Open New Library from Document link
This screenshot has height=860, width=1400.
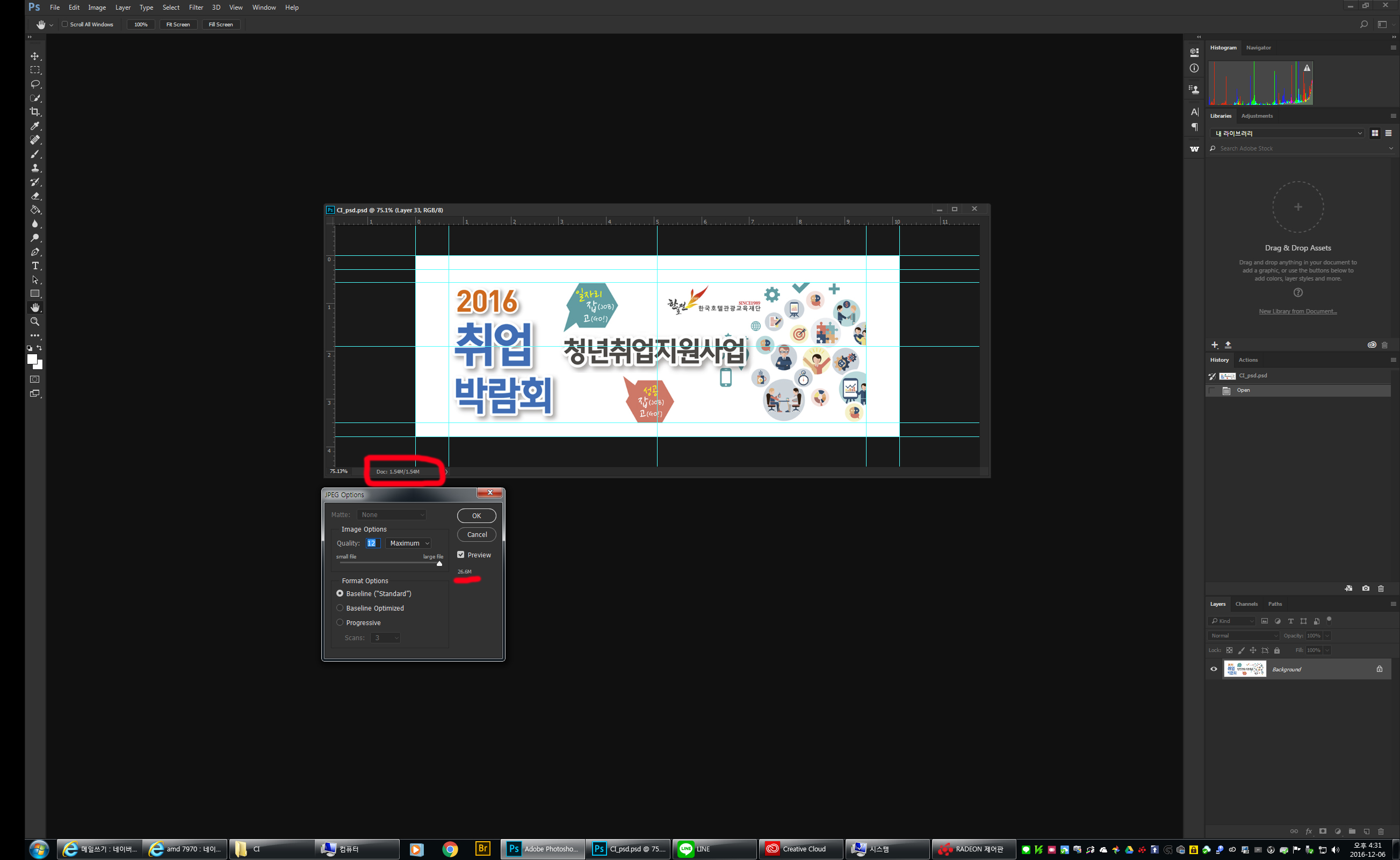point(1297,311)
